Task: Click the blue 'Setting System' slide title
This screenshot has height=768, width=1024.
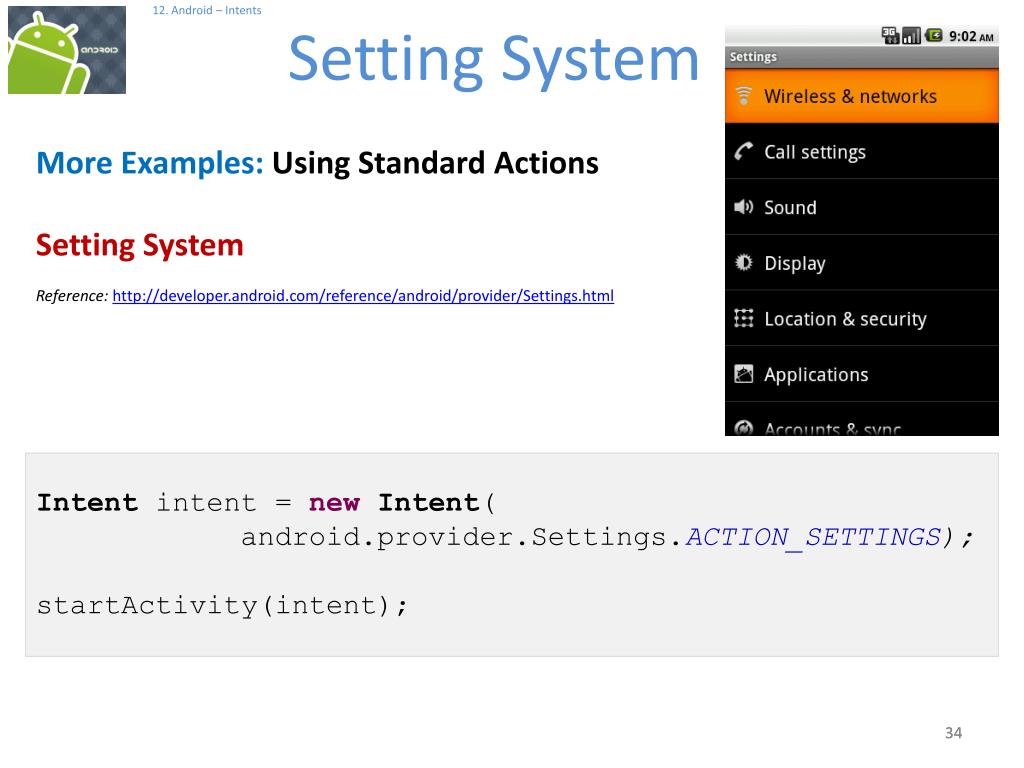Action: pos(494,60)
